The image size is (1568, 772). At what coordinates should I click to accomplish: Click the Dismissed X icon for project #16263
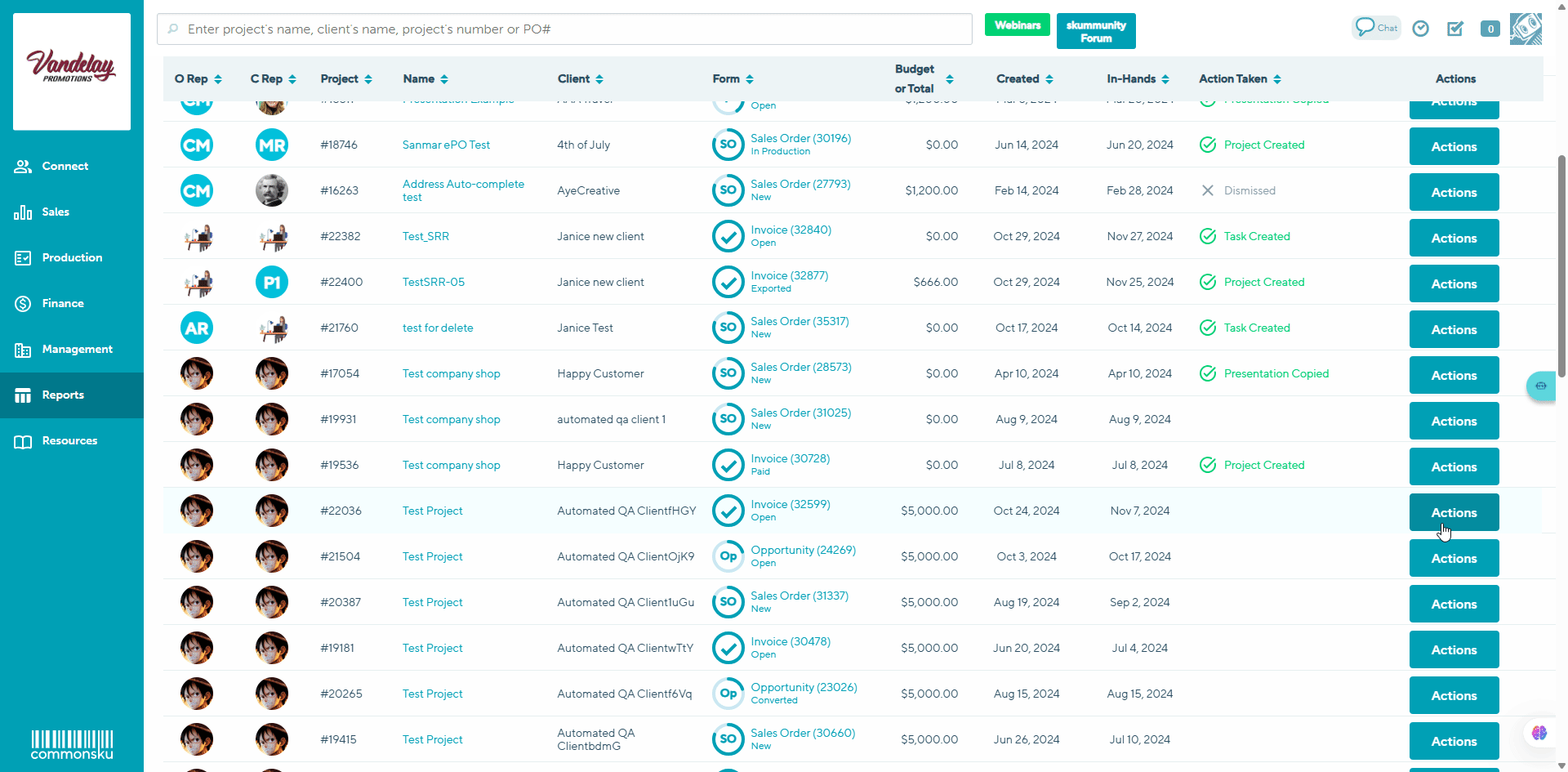(x=1208, y=190)
